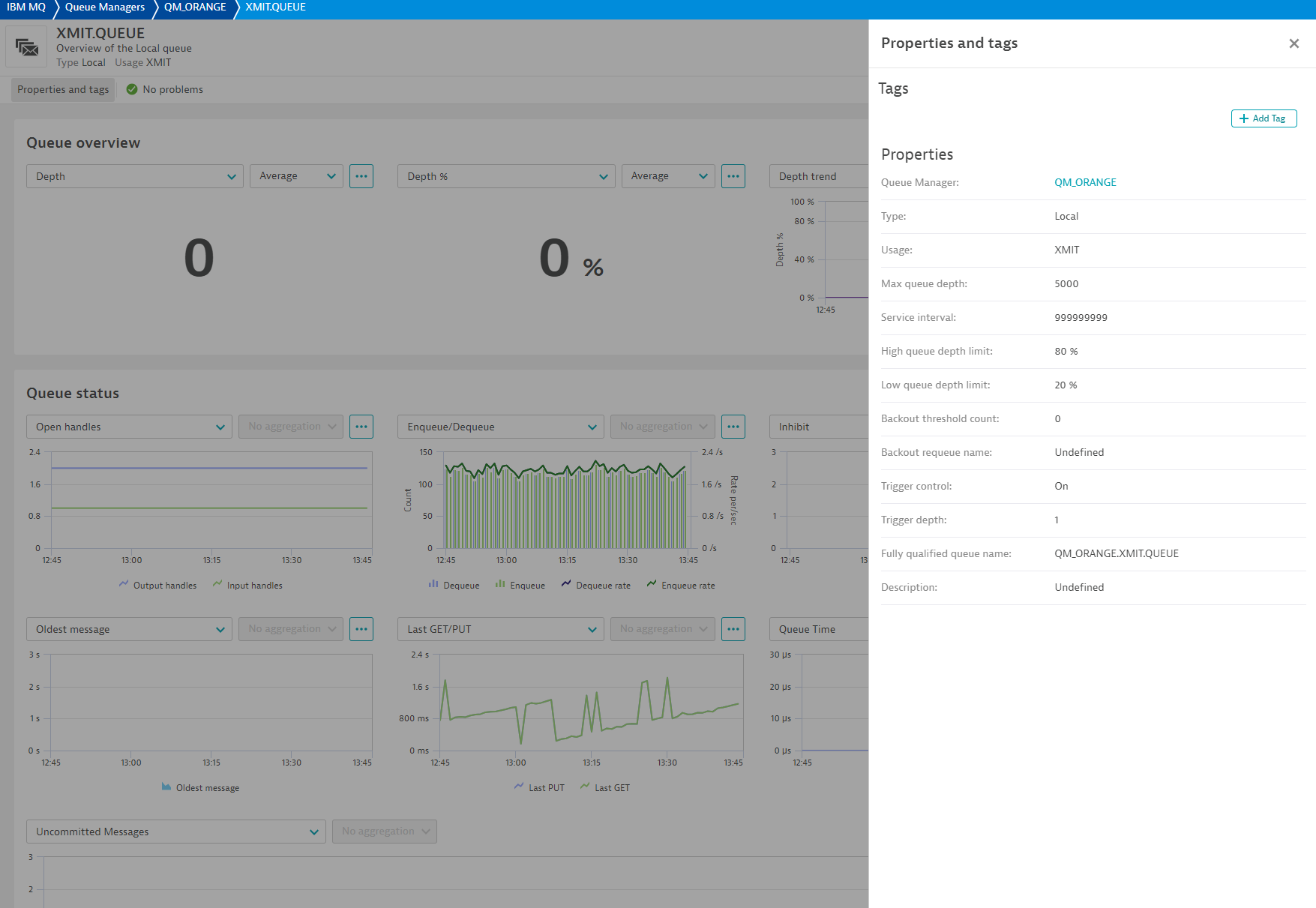
Task: Open the QM_ORANGE queue manager link
Action: click(1084, 182)
